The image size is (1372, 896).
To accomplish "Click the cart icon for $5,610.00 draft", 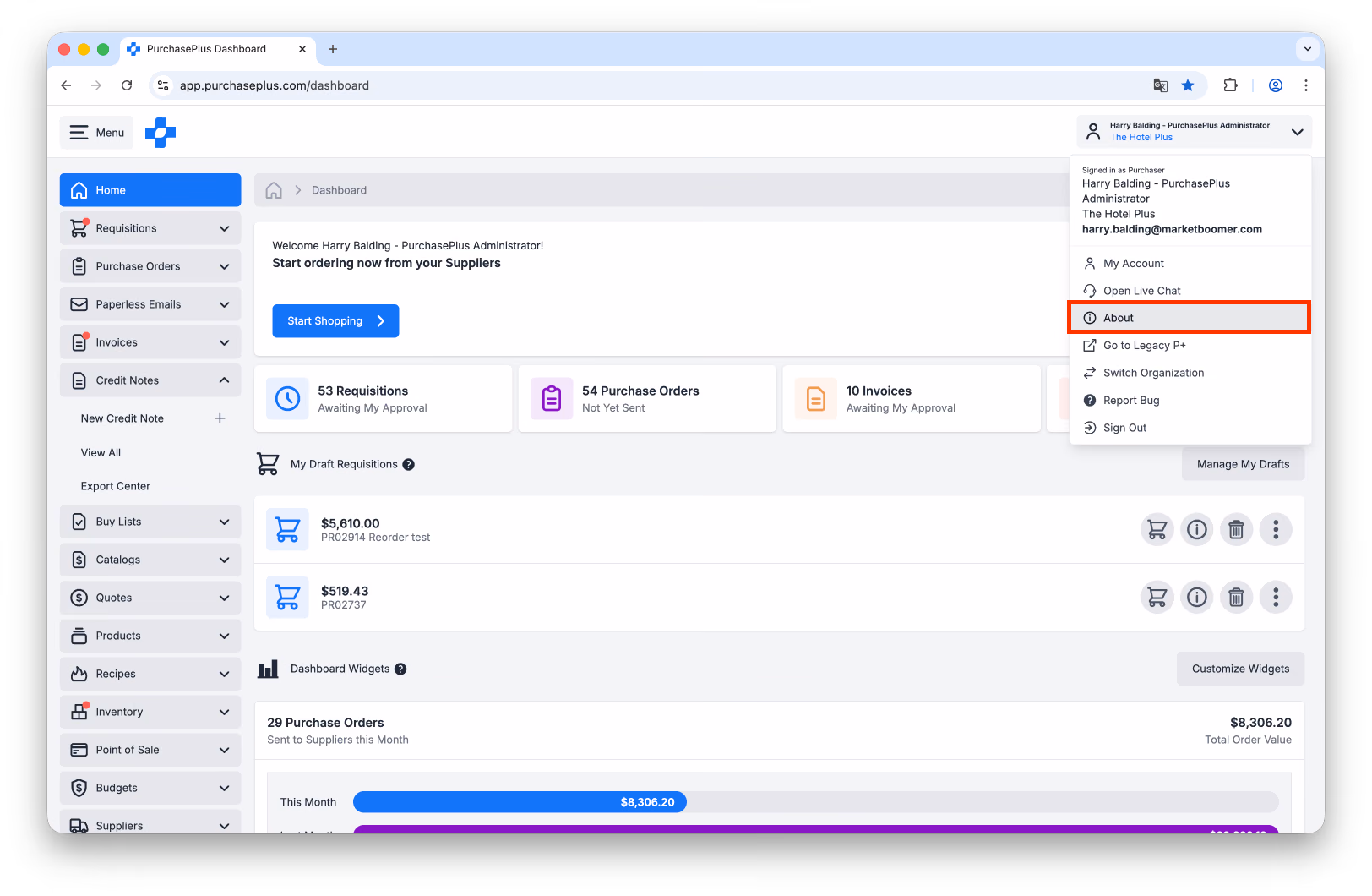I will click(1157, 530).
